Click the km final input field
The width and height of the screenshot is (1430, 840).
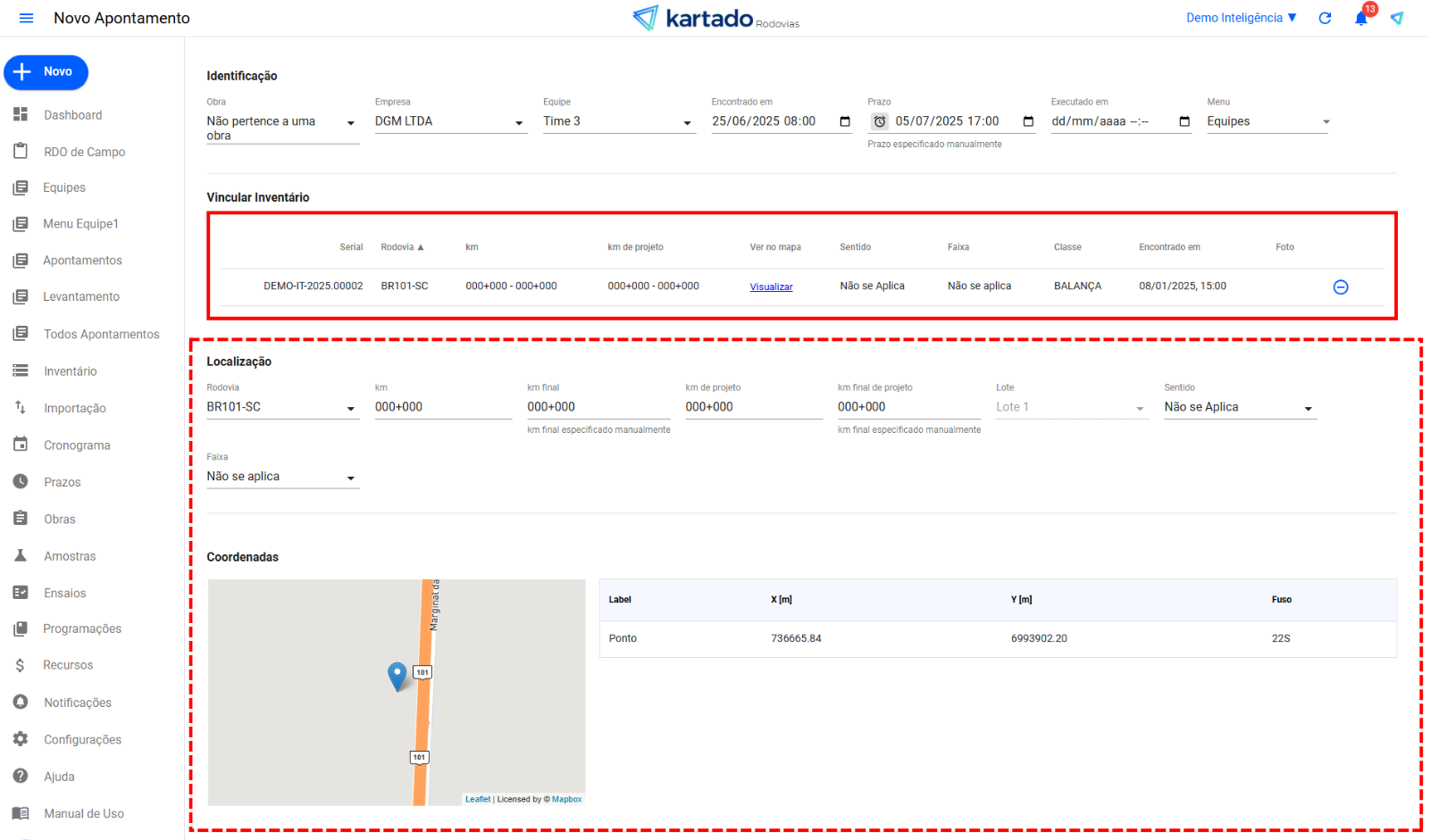click(597, 407)
